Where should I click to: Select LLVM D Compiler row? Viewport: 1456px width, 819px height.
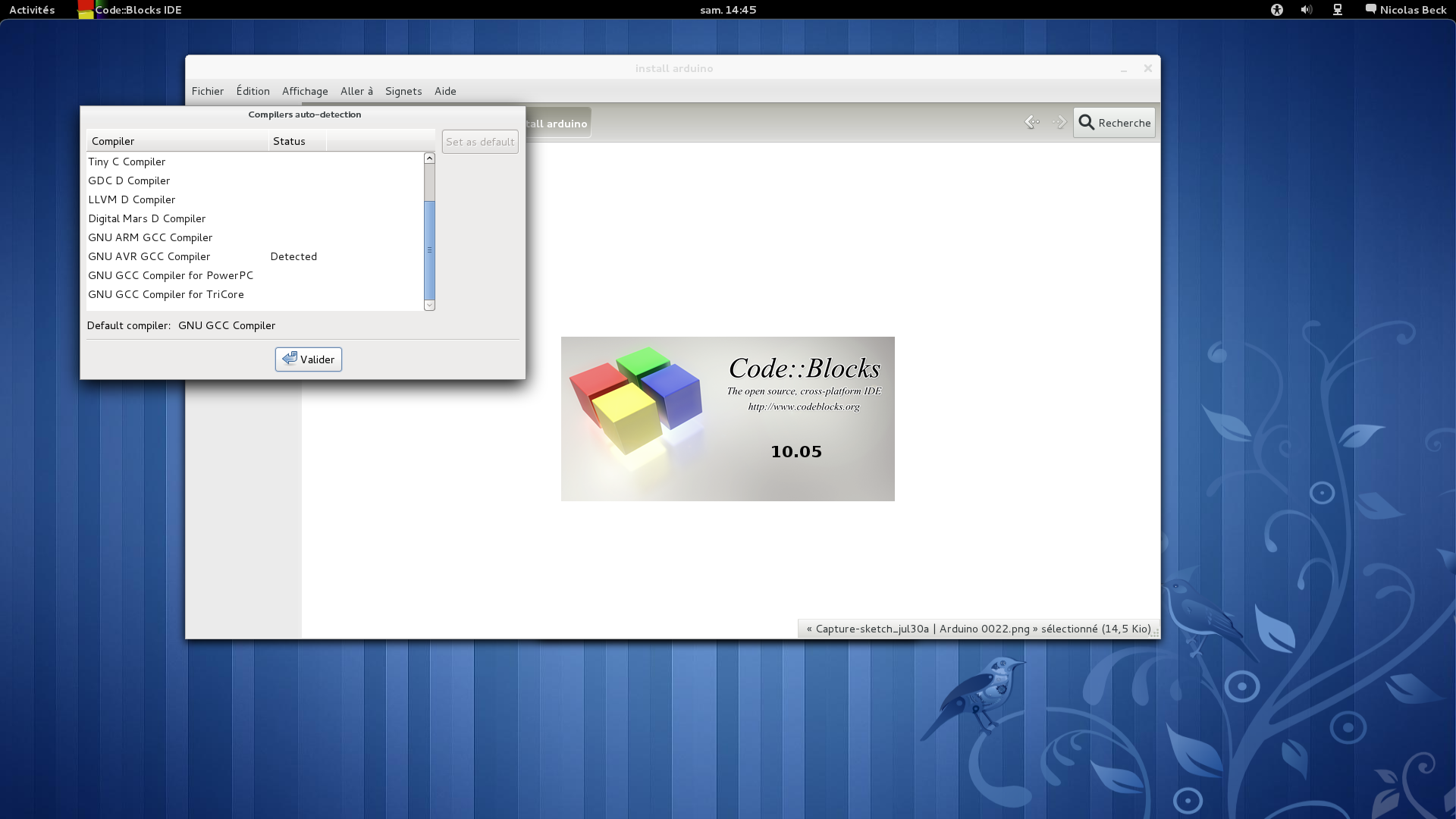255,199
